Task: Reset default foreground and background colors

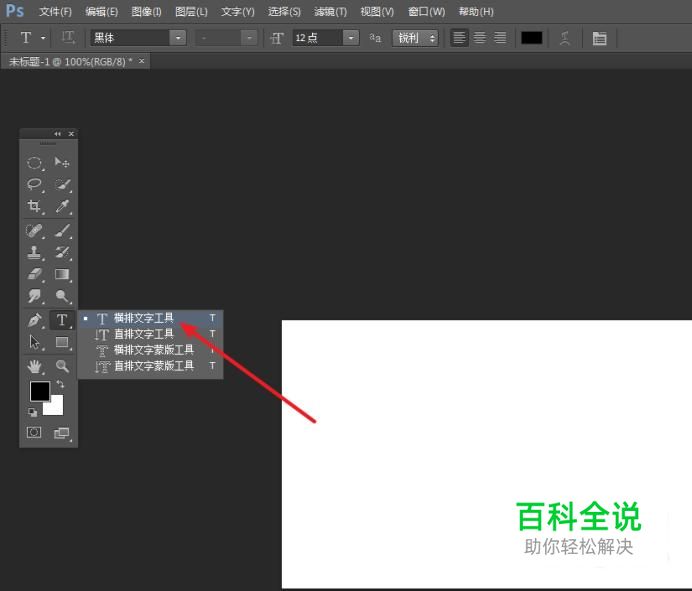Action: [33, 413]
